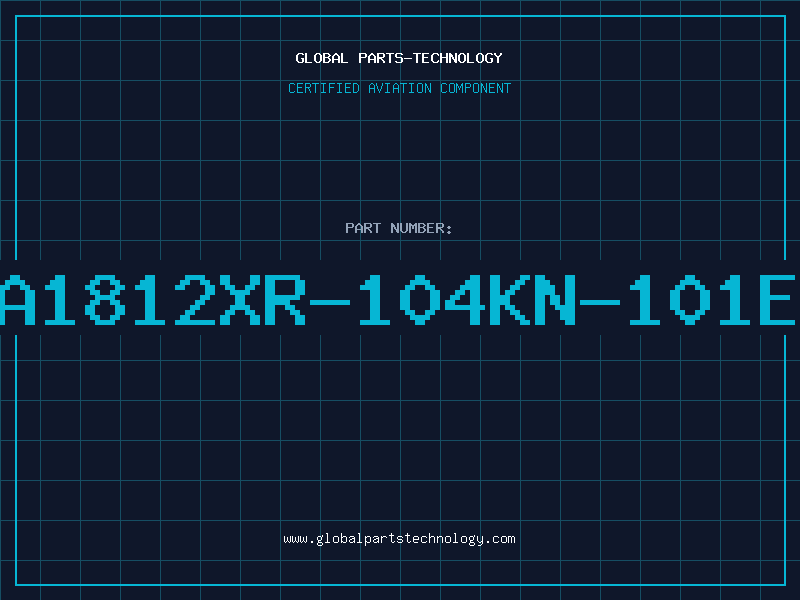Open the www.globalpartstechnology.com link
Image resolution: width=800 pixels, height=600 pixels.
pos(399,539)
